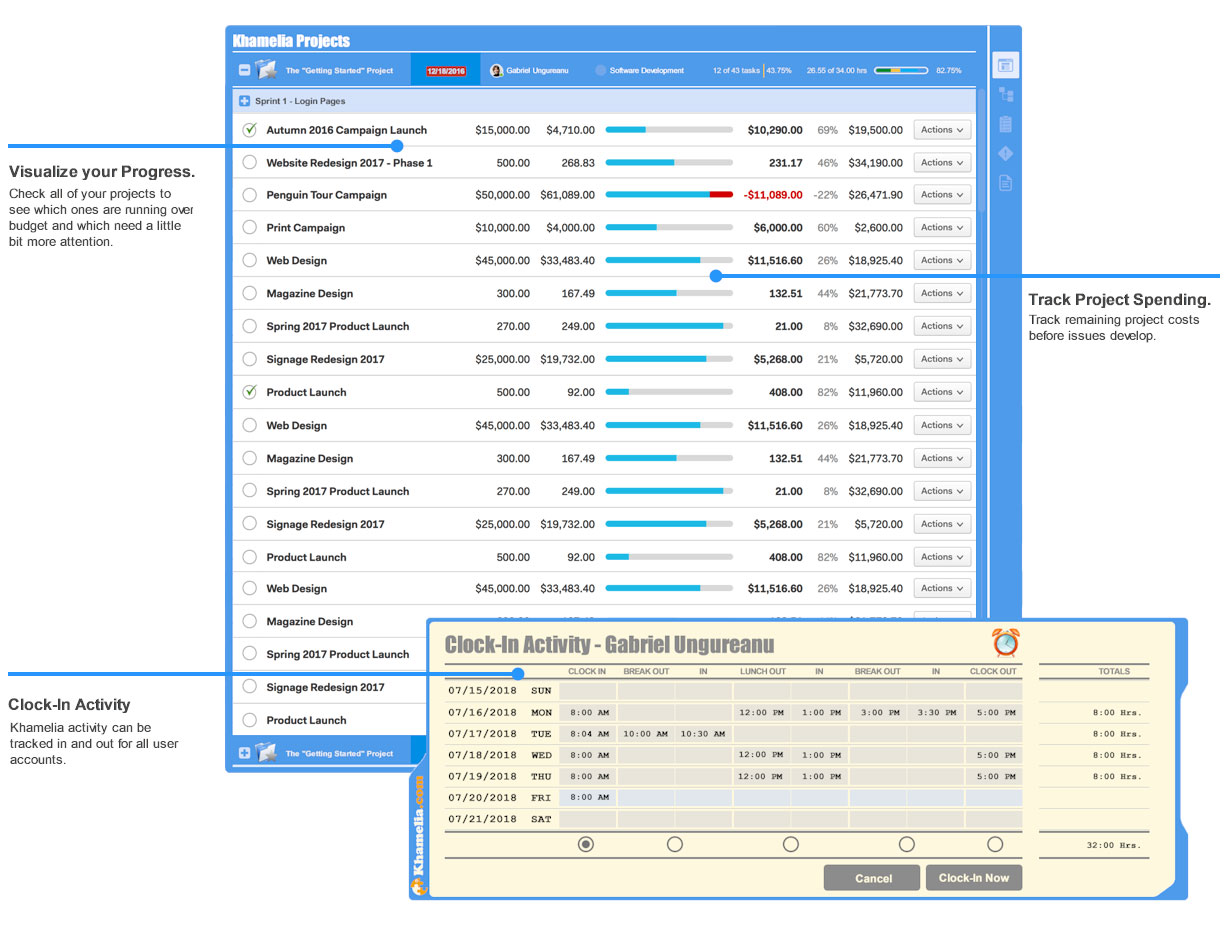Click the empty clock-in field for SUN 07/15/2018
The height and width of the screenshot is (925, 1229).
click(587, 690)
